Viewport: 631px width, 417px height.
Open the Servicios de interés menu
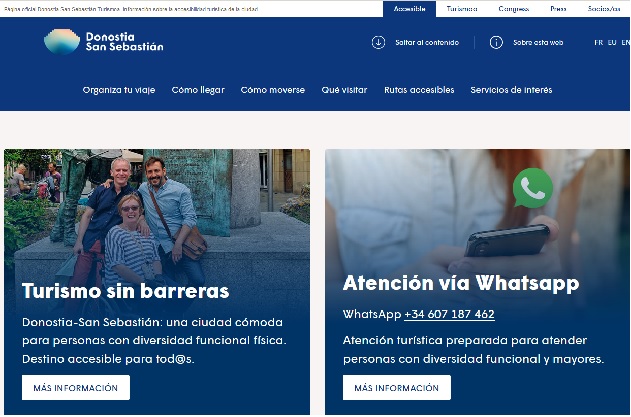tap(511, 90)
